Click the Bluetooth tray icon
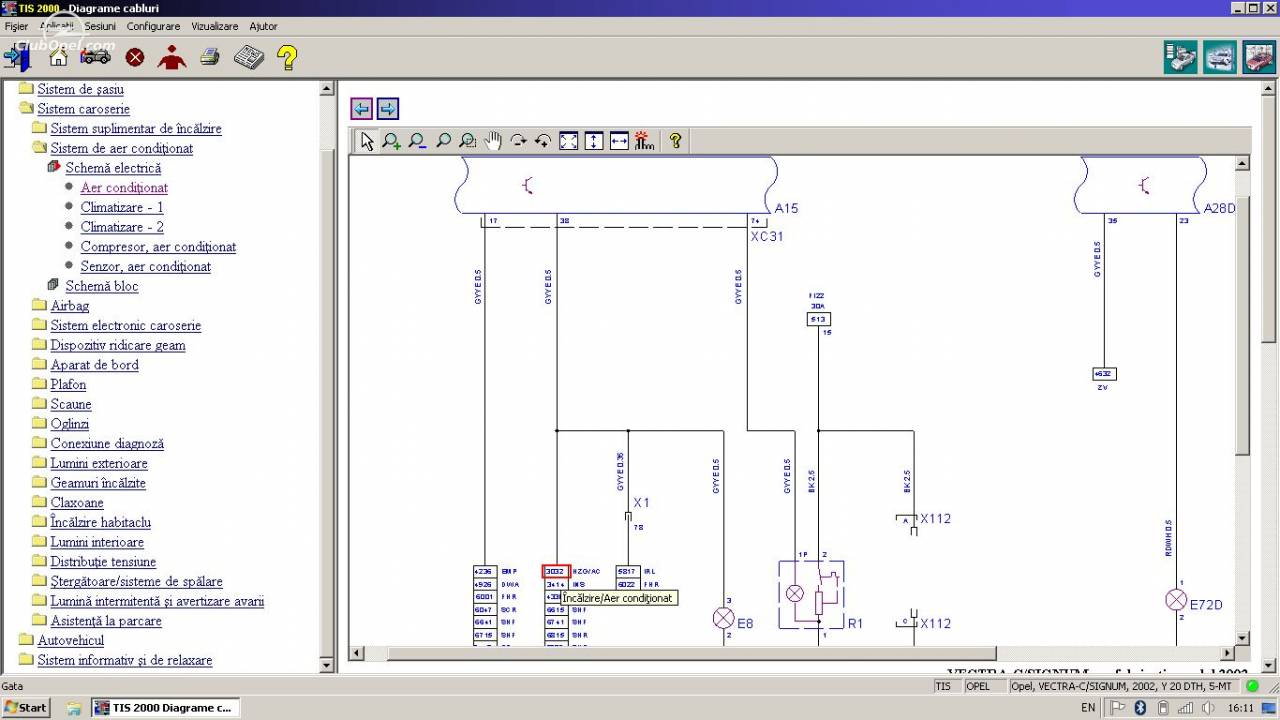Viewport: 1280px width, 720px height. [1139, 708]
